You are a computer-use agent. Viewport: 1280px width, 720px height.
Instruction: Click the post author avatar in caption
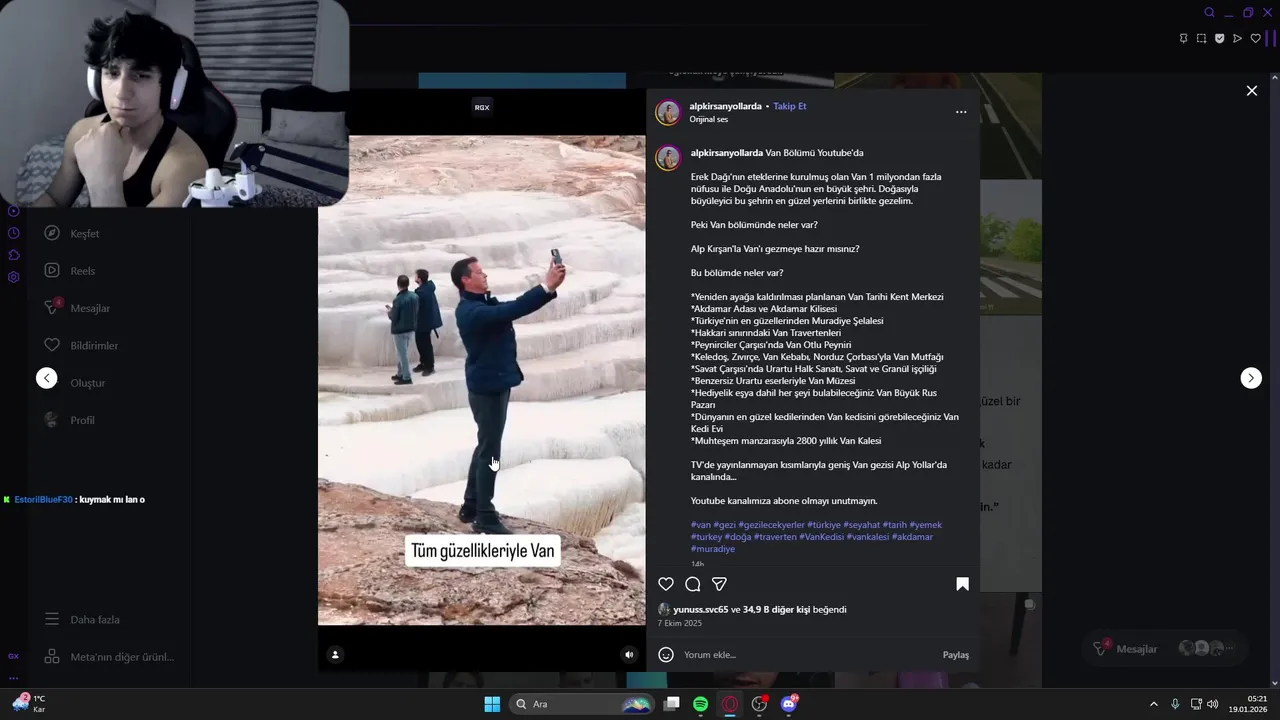tap(668, 158)
